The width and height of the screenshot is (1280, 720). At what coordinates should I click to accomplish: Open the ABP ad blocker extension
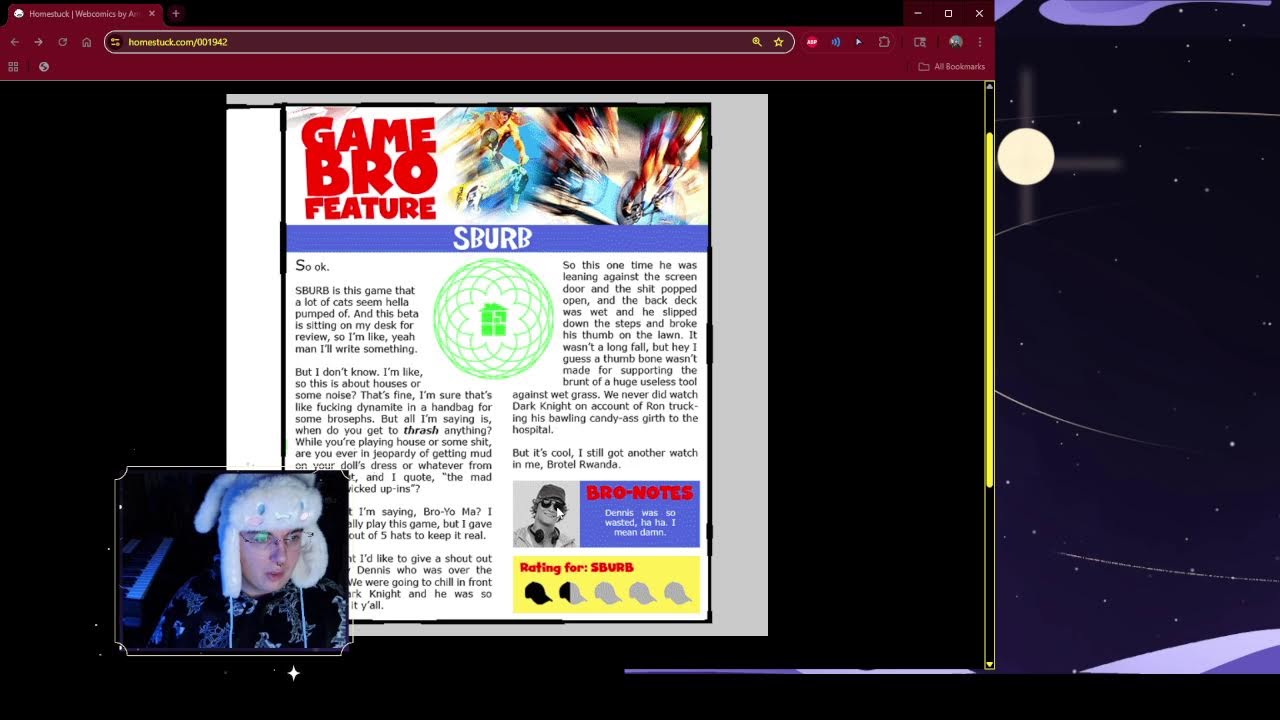point(812,42)
